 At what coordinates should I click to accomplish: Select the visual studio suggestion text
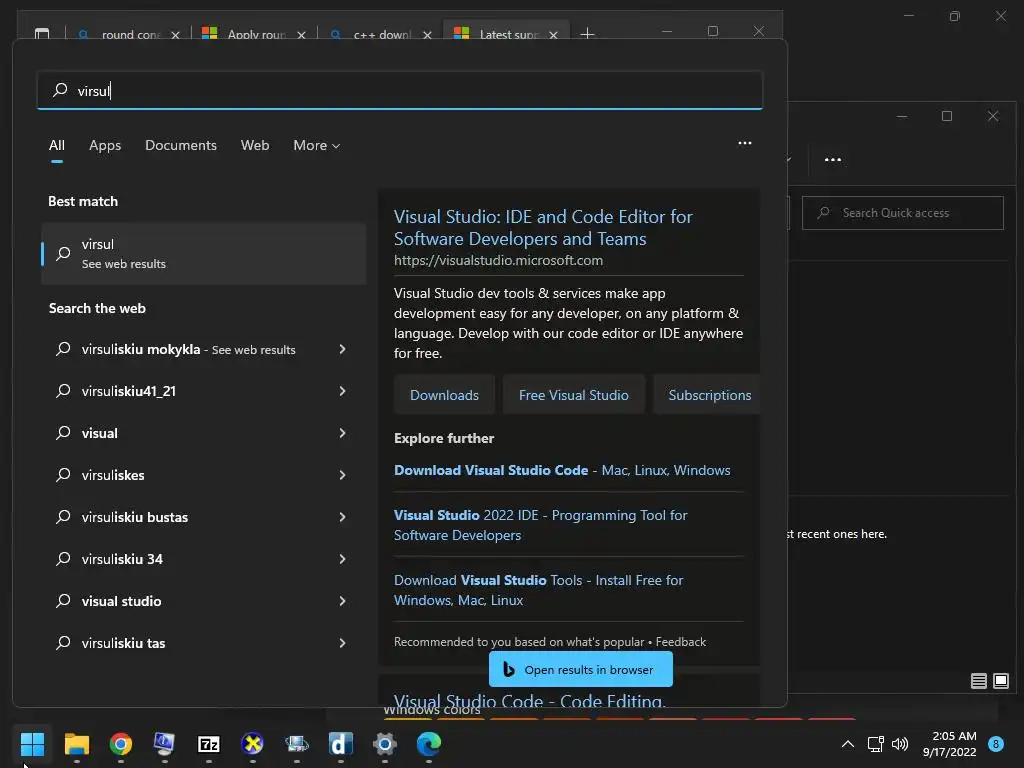point(121,601)
